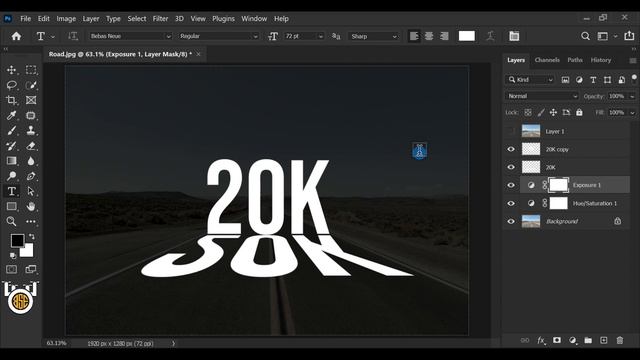The image size is (640, 360).
Task: Add layer mask at panel bottom
Action: [x=557, y=340]
